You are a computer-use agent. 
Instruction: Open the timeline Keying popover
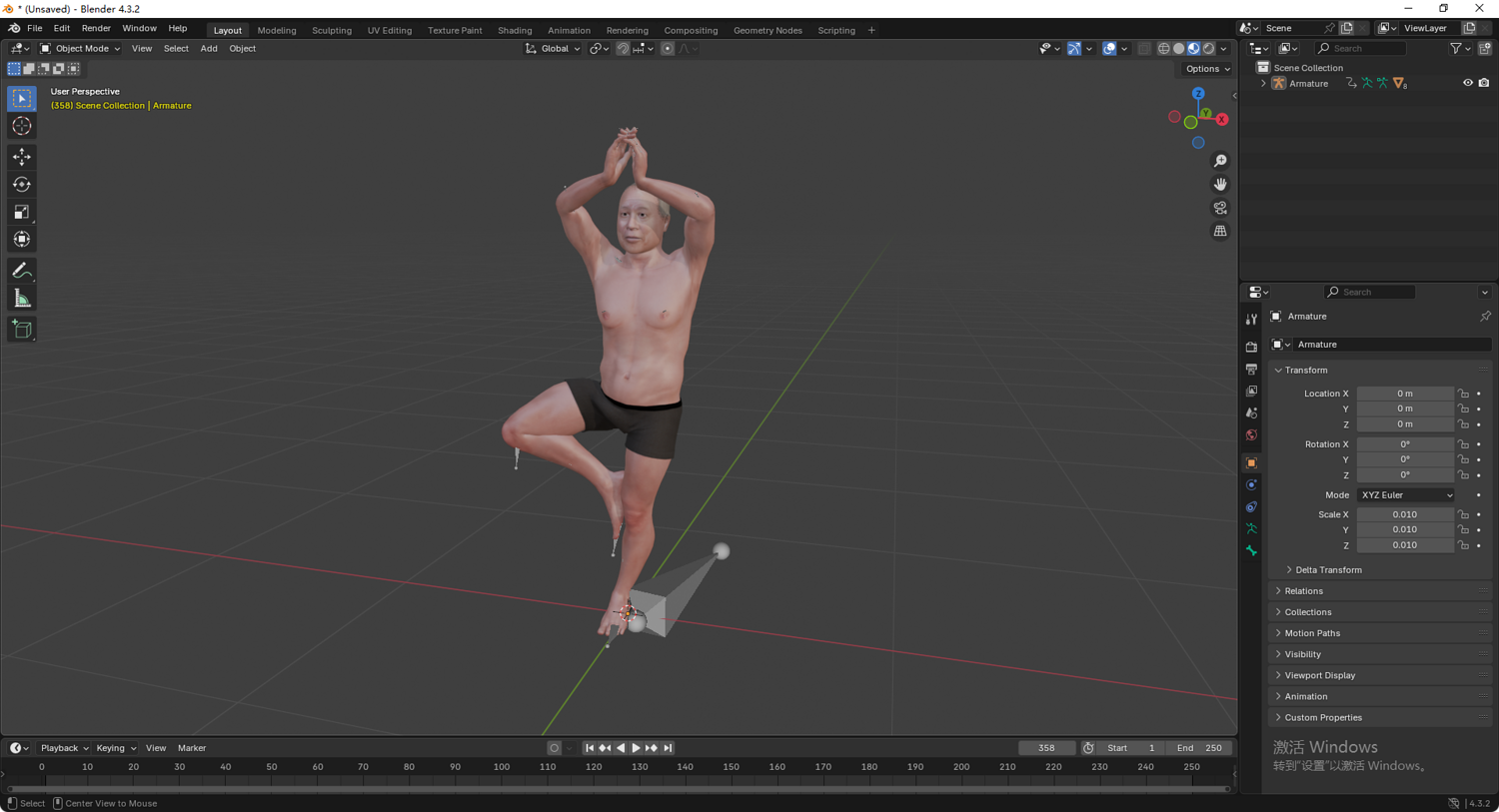point(115,748)
